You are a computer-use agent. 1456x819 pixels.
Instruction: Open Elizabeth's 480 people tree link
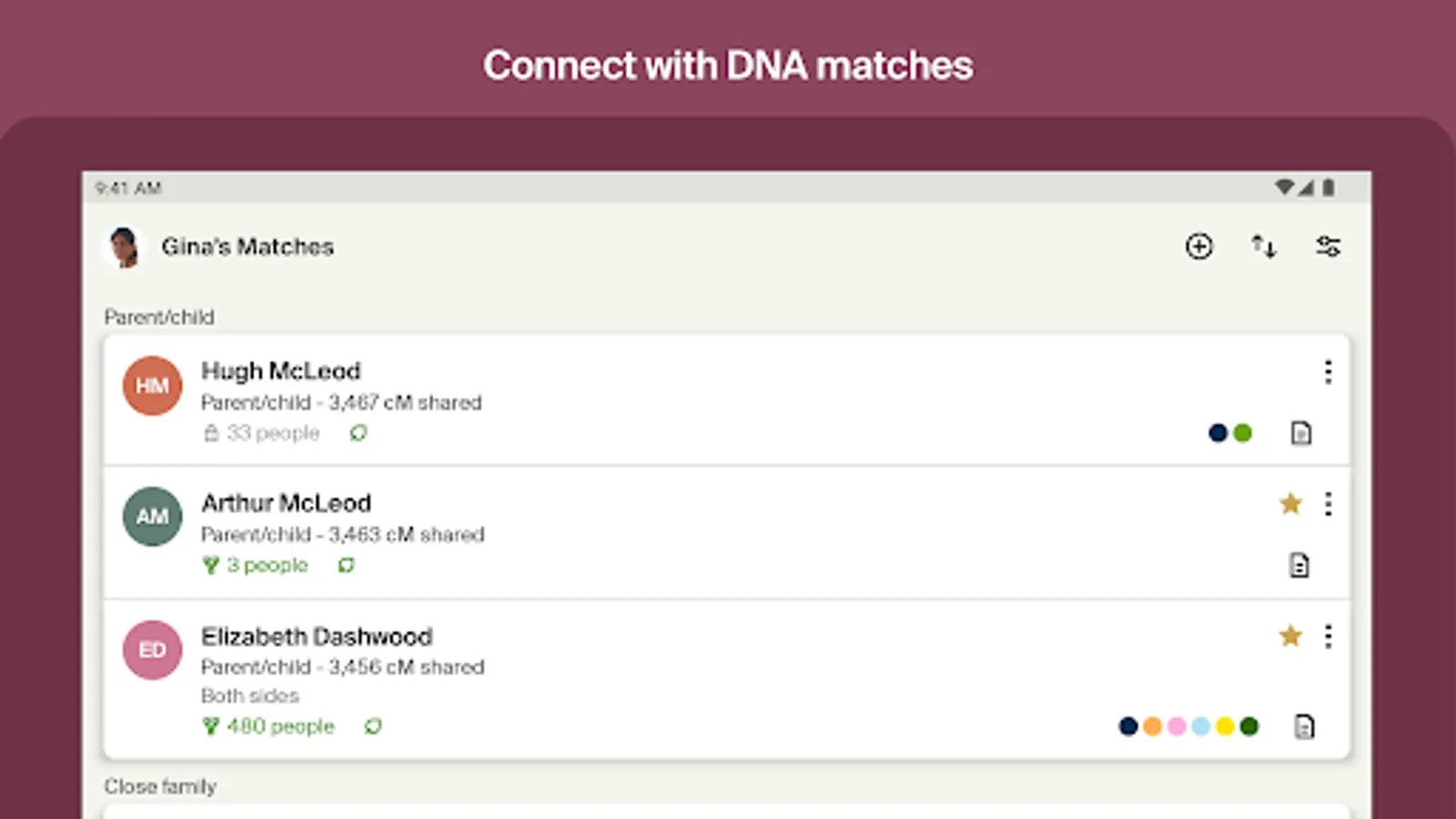pos(280,726)
